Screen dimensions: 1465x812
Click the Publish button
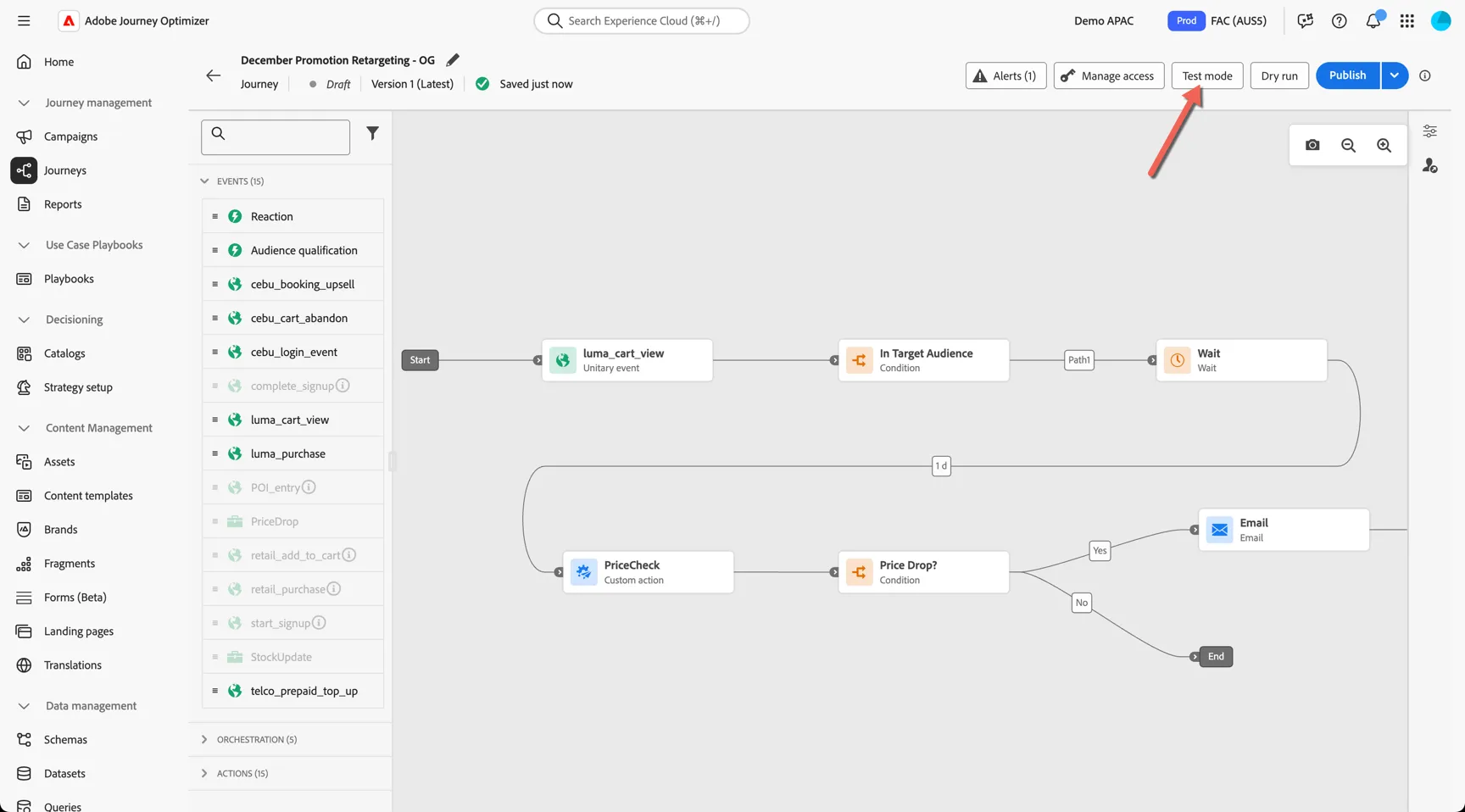pos(1347,75)
